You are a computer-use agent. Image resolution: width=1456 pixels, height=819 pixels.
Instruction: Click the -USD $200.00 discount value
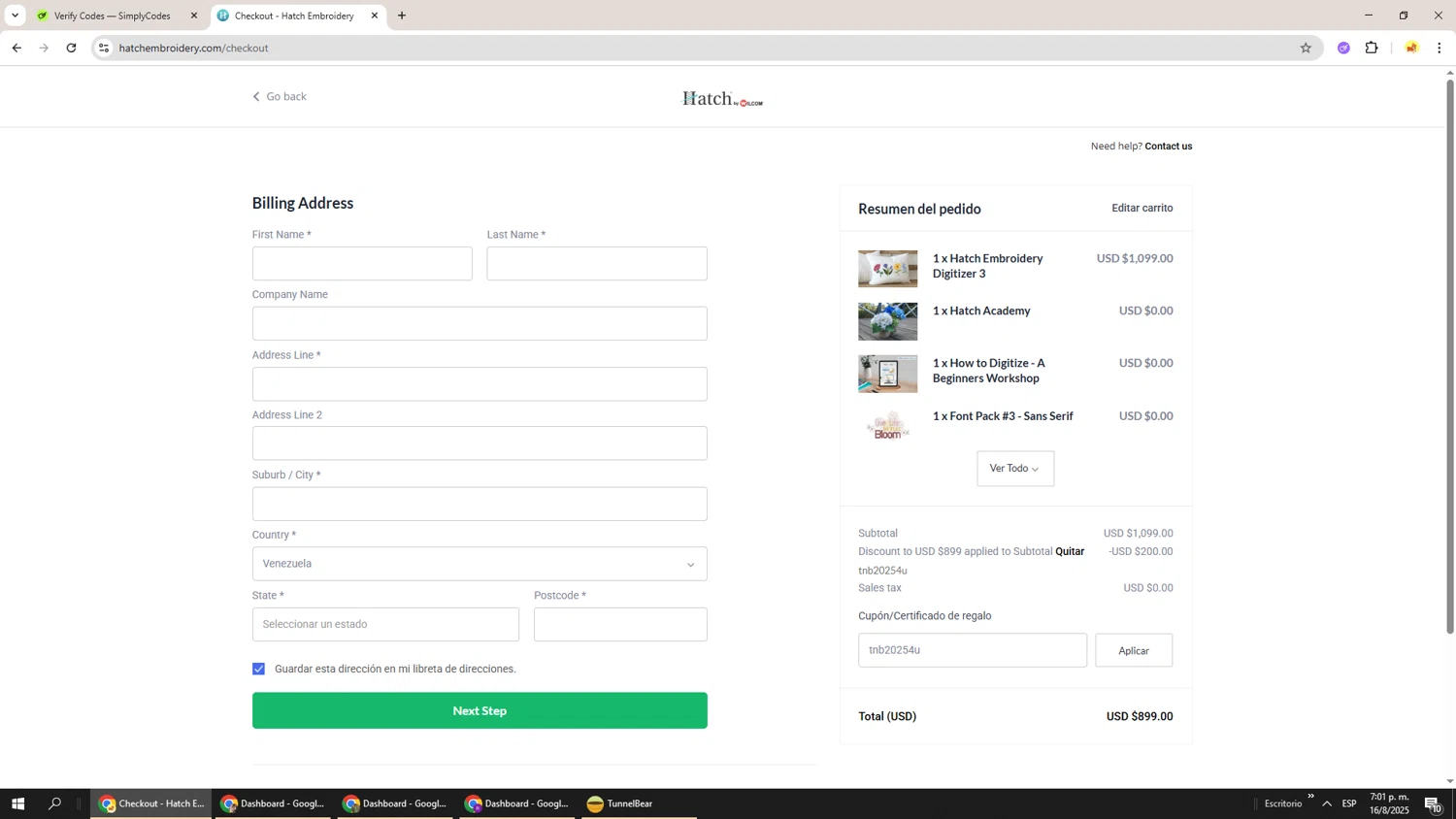(x=1141, y=551)
